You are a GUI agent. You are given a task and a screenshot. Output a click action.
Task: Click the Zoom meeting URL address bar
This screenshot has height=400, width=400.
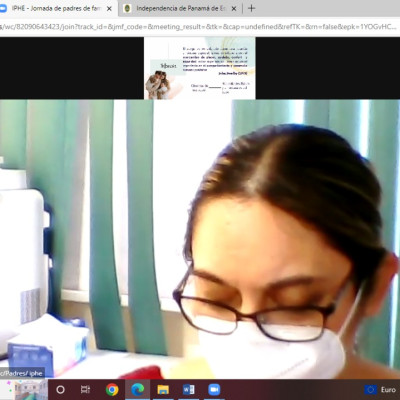[200, 27]
